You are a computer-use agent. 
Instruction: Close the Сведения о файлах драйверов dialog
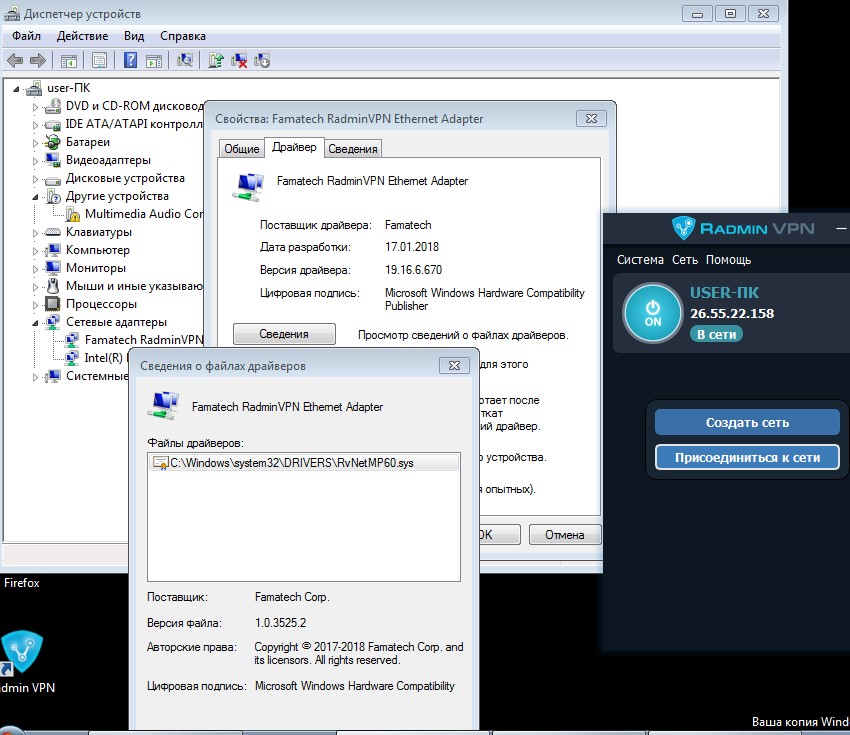pos(454,366)
